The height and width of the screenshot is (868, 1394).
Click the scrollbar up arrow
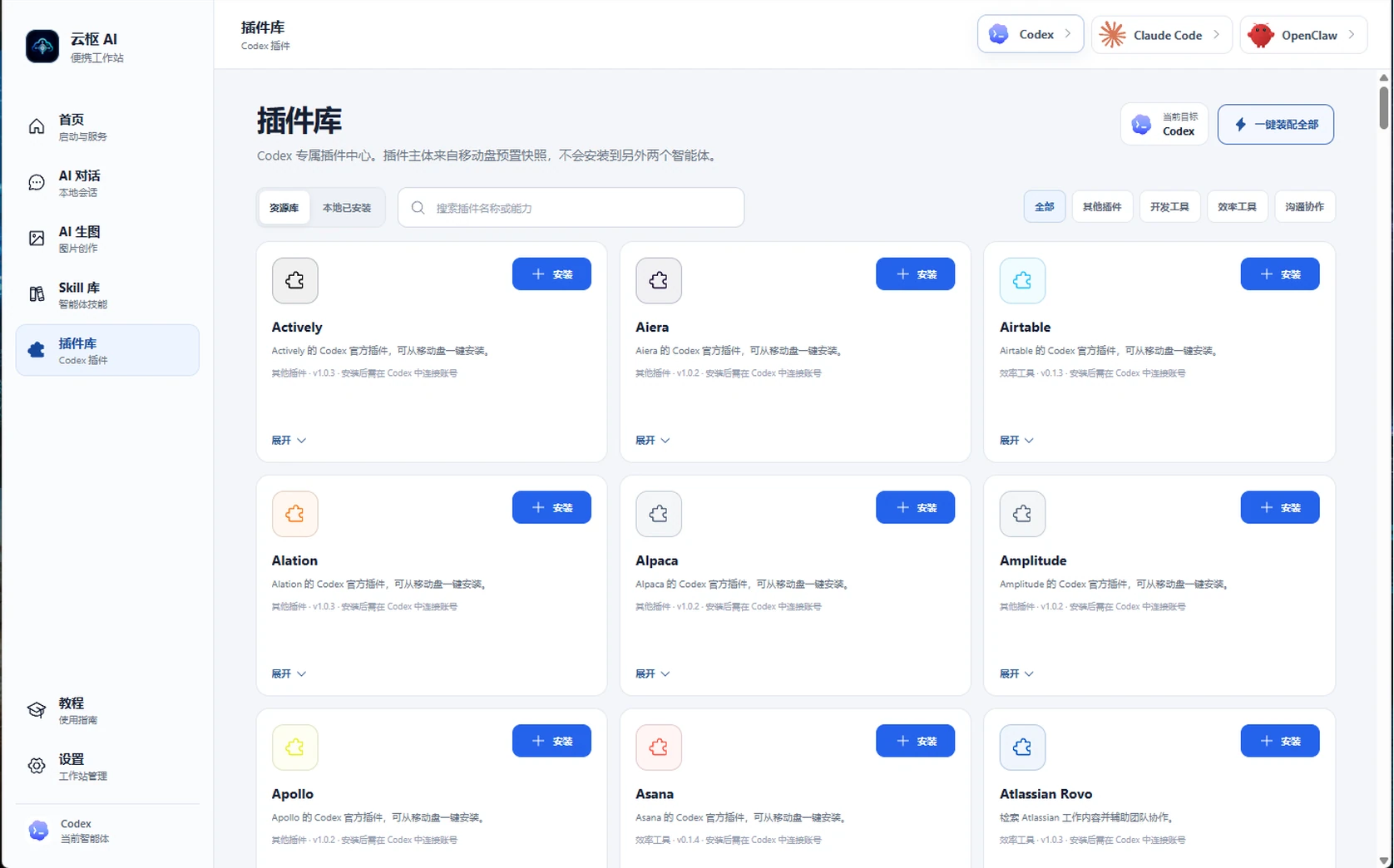click(x=1384, y=77)
